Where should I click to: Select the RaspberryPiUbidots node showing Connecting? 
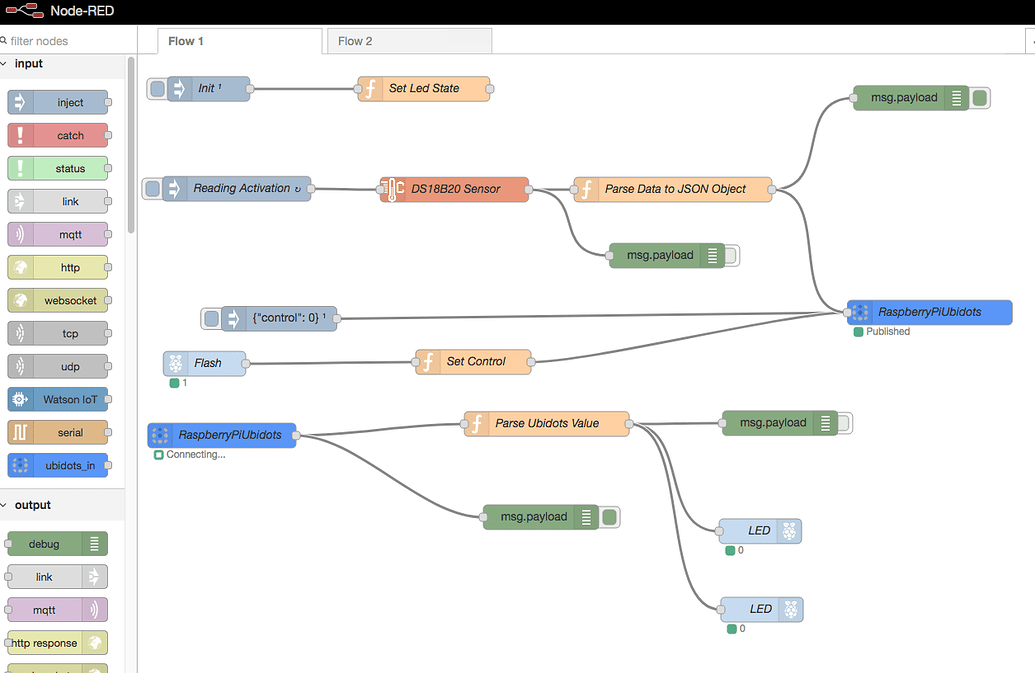pos(222,435)
